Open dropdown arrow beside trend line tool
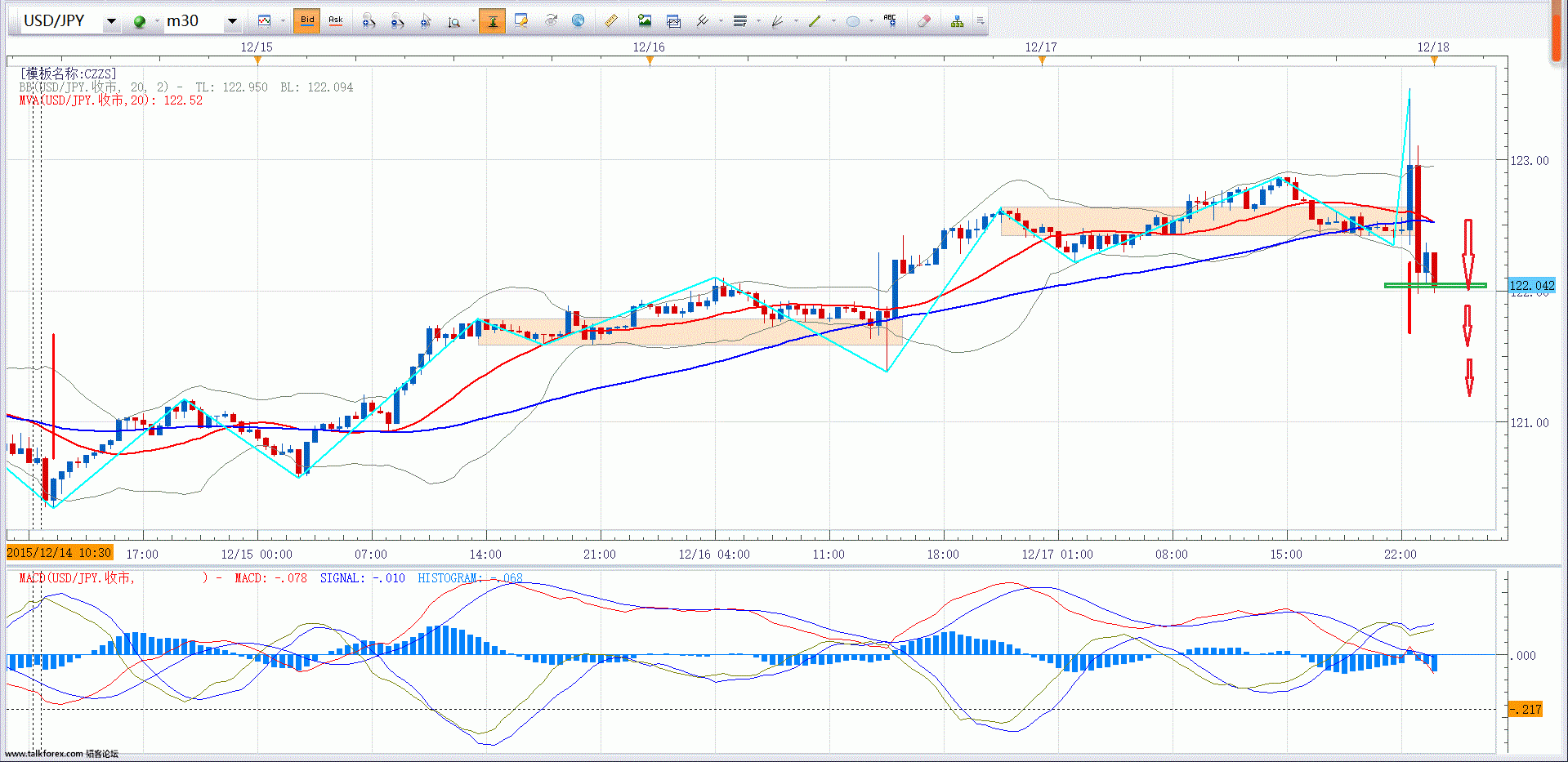The height and width of the screenshot is (762, 1568). tap(833, 21)
